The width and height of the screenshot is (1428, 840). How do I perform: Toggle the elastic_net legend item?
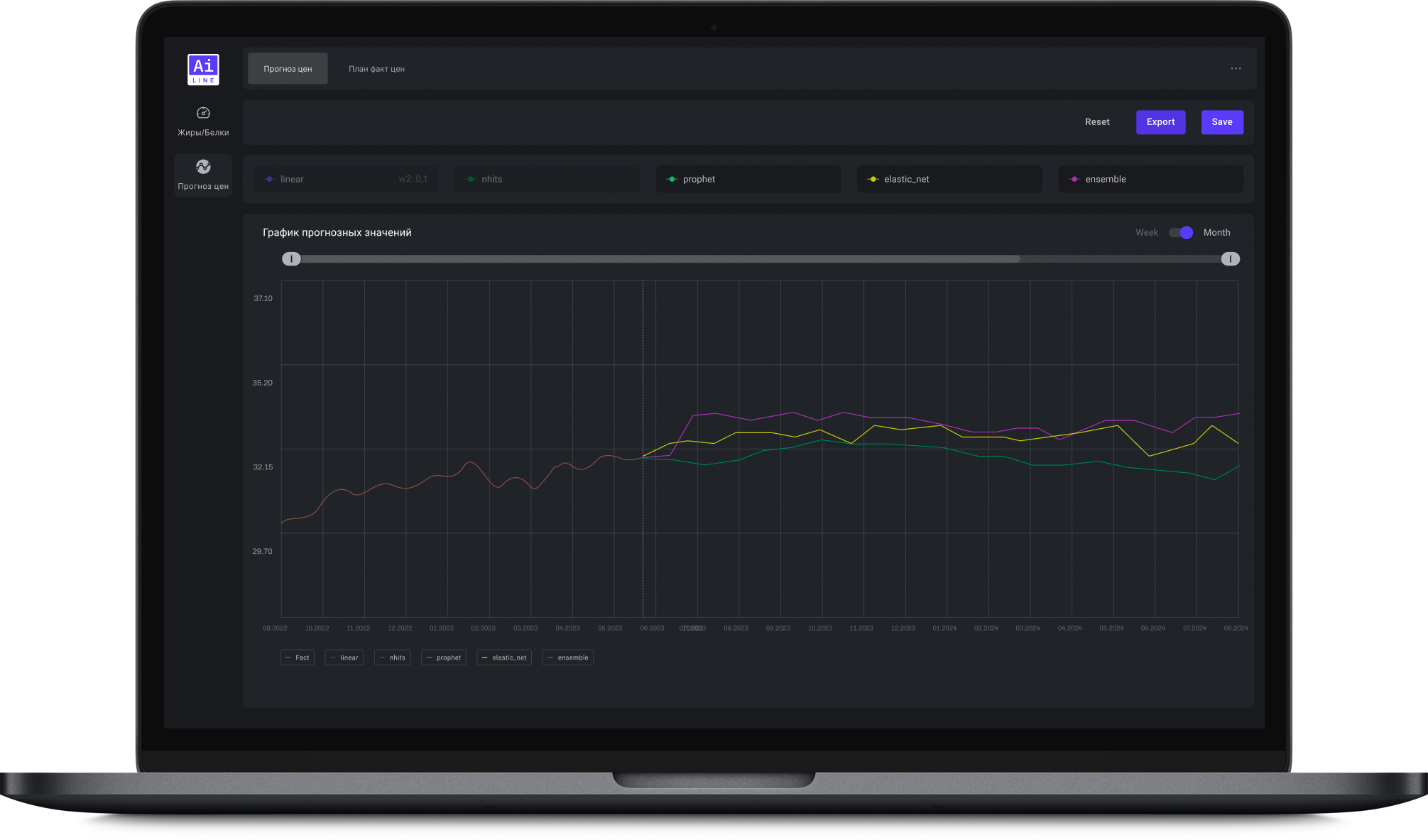coord(504,658)
